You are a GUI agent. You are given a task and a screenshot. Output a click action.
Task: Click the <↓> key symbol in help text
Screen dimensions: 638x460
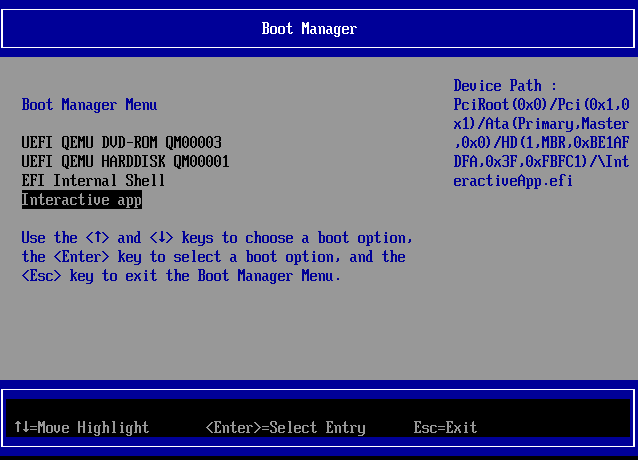[x=161, y=238]
